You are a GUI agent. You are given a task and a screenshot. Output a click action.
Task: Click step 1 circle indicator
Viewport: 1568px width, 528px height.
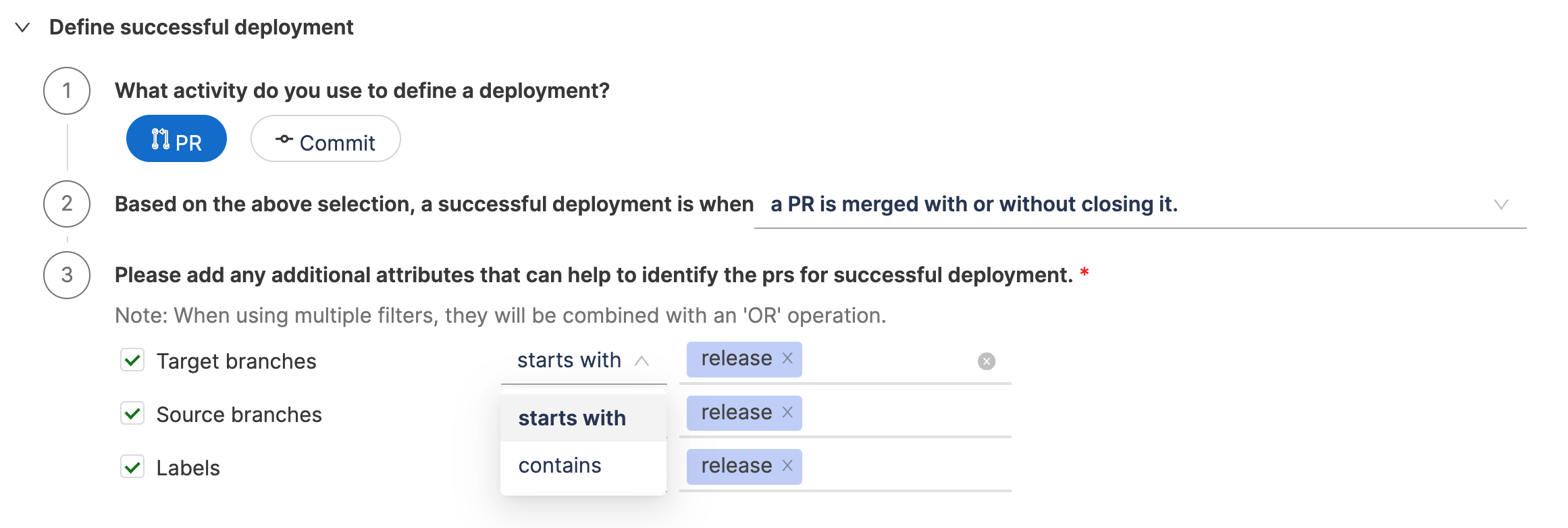pyautogui.click(x=67, y=90)
